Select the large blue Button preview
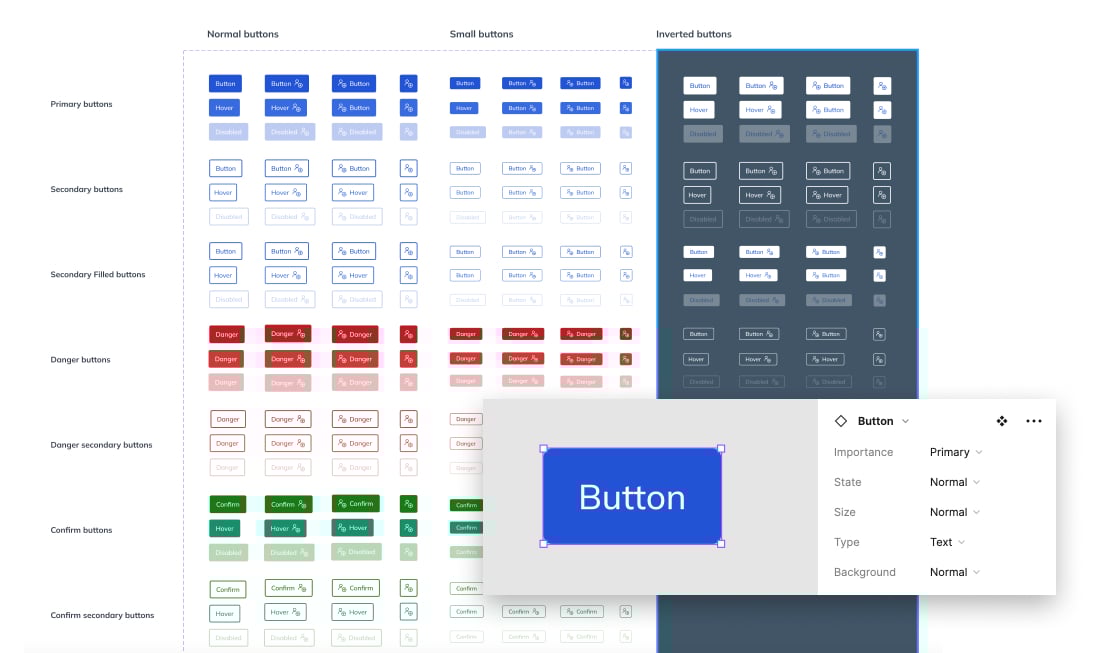 pos(632,496)
